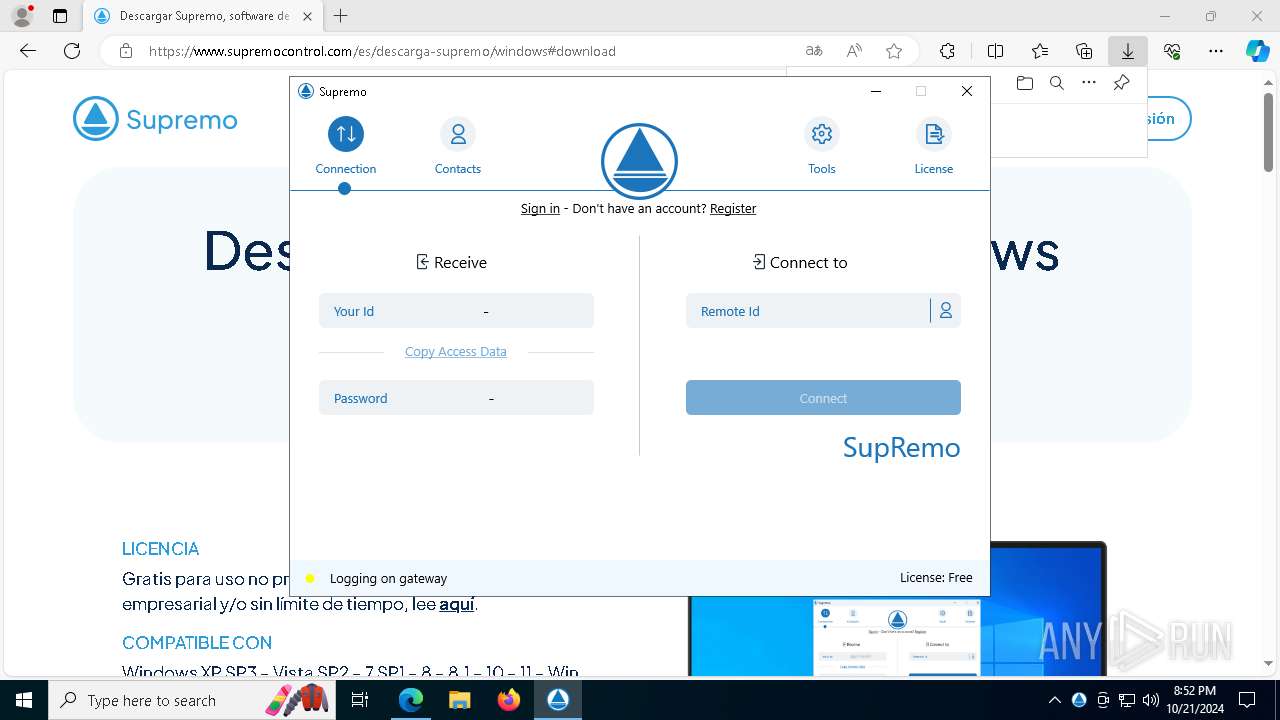The image size is (1280, 720).
Task: Click the volume icon in system tray
Action: pyautogui.click(x=1151, y=700)
